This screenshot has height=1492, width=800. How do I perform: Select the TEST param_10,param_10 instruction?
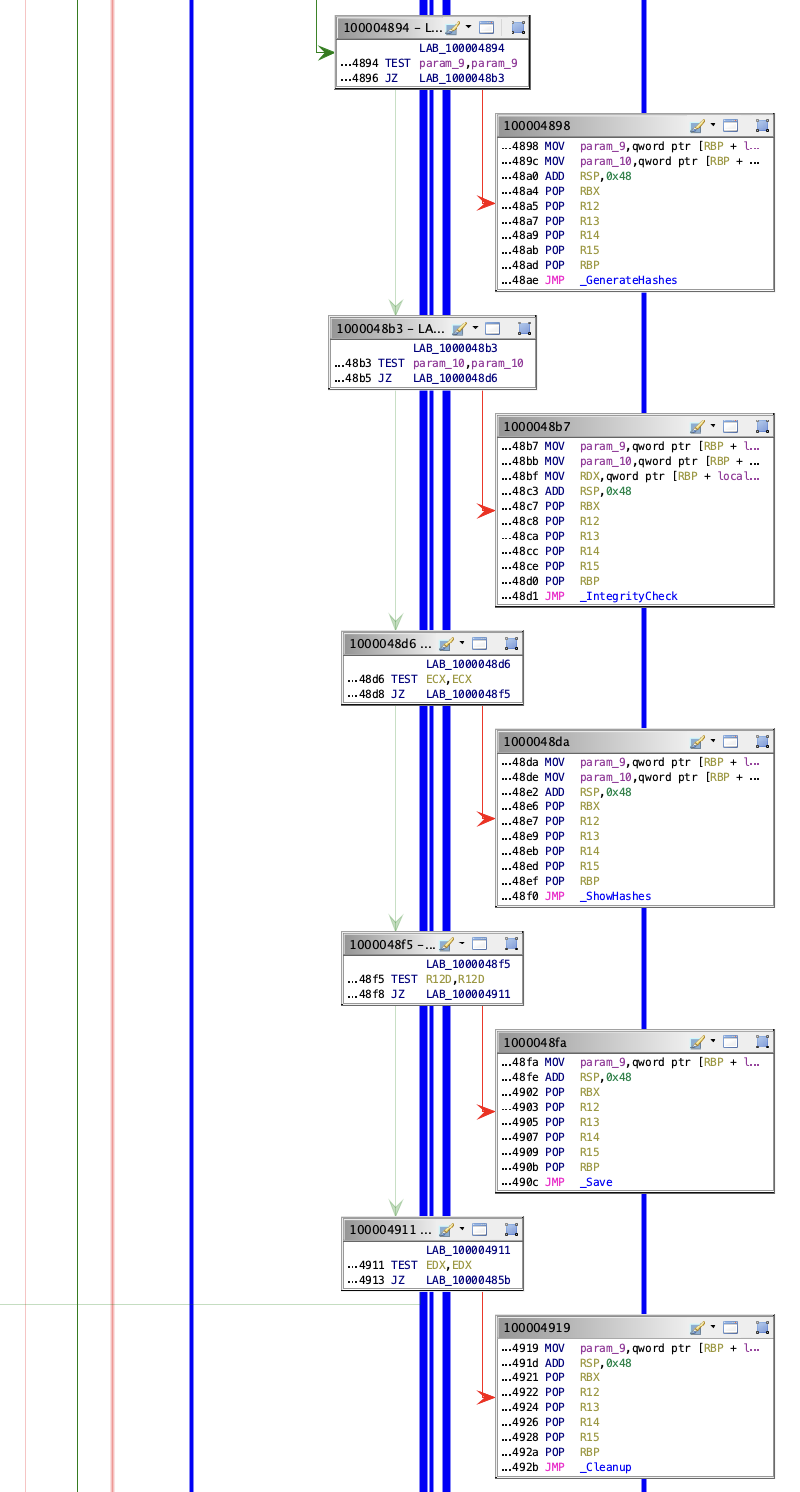coord(428,363)
